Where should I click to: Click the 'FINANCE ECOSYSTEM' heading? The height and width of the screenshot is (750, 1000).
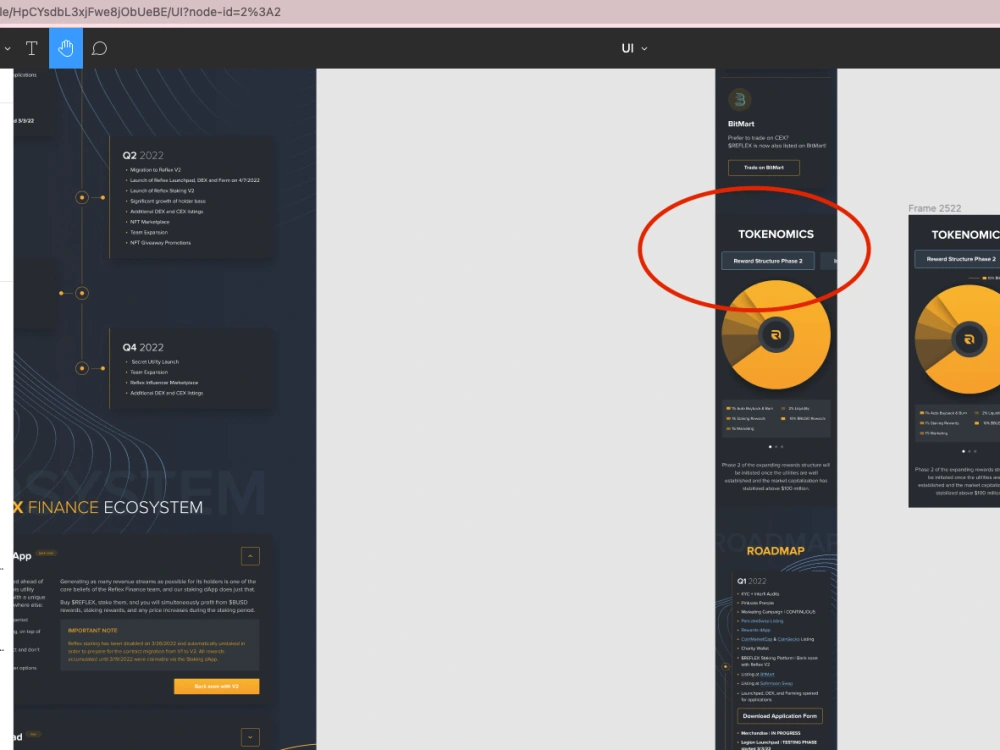pyautogui.click(x=115, y=508)
